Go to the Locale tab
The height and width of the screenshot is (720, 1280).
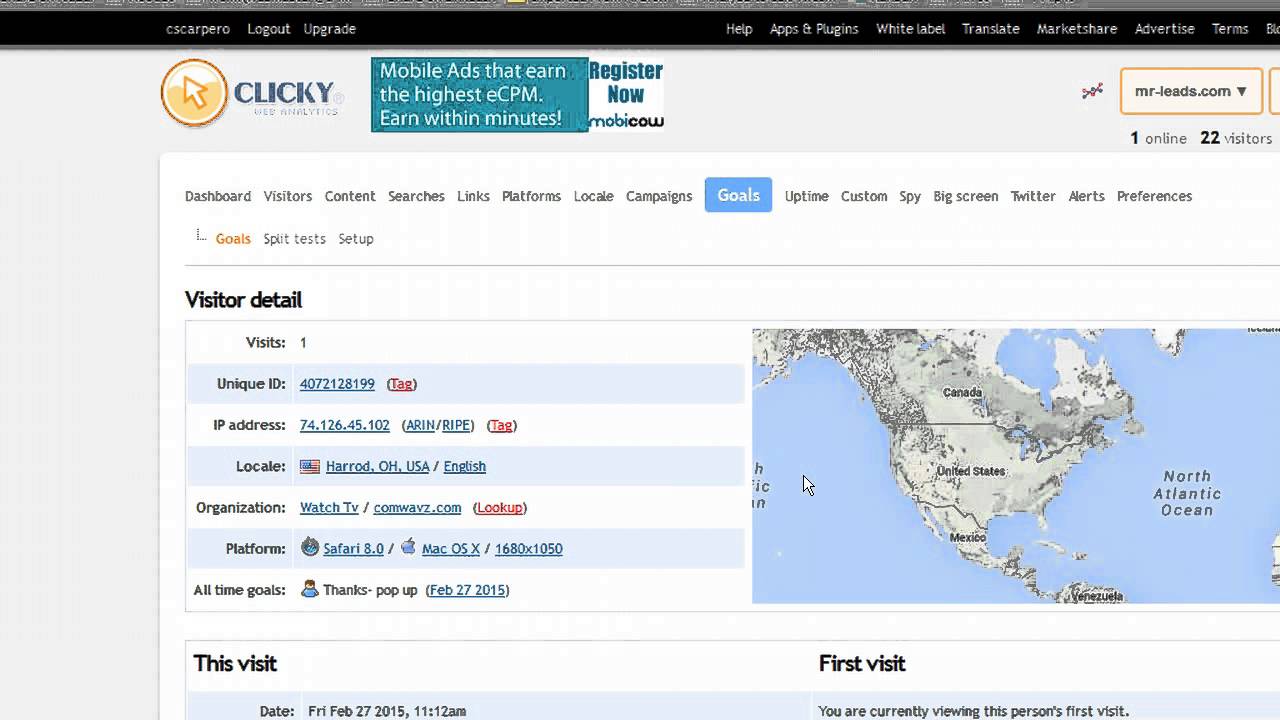click(x=593, y=196)
